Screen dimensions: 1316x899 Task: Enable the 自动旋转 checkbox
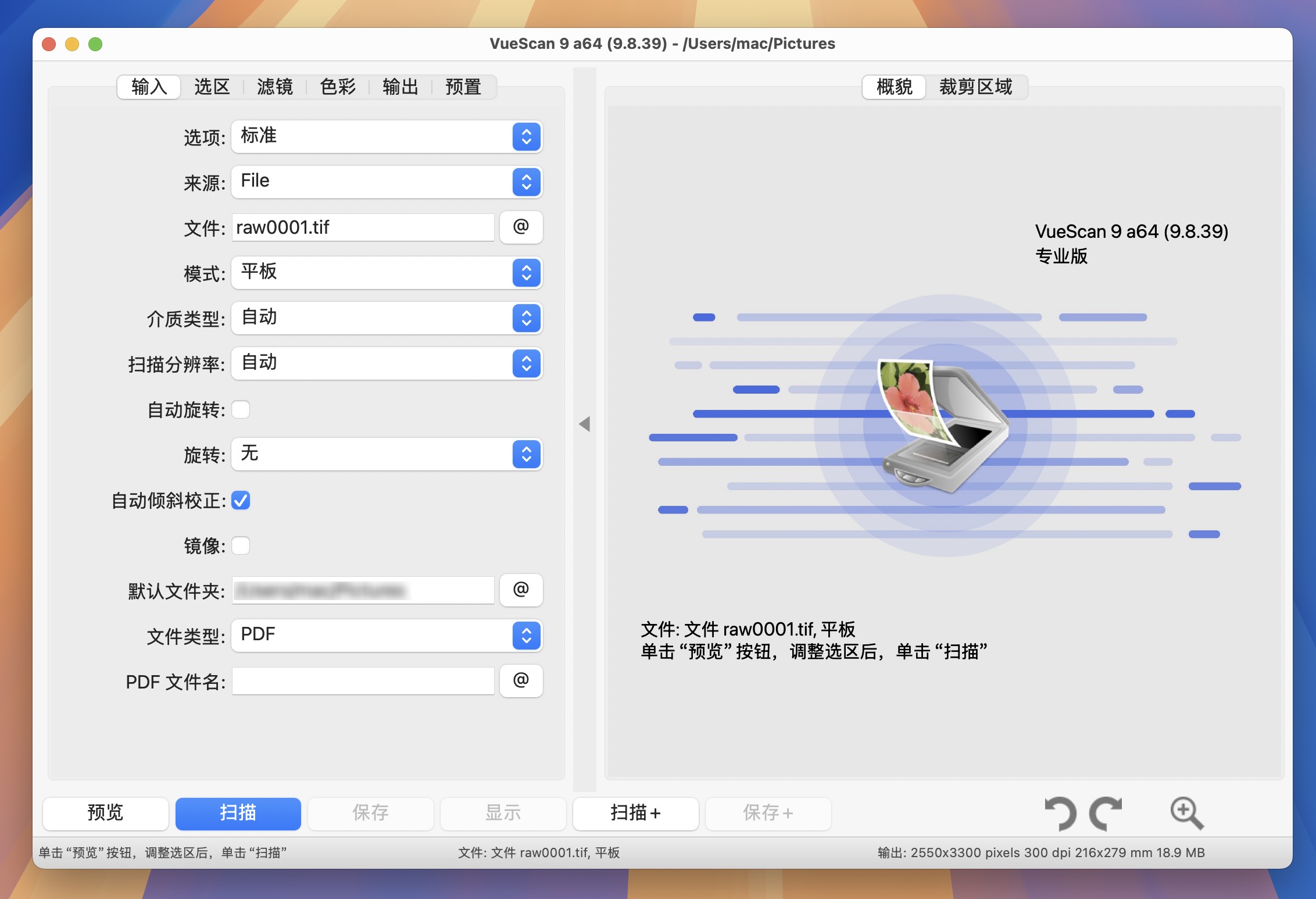click(241, 409)
